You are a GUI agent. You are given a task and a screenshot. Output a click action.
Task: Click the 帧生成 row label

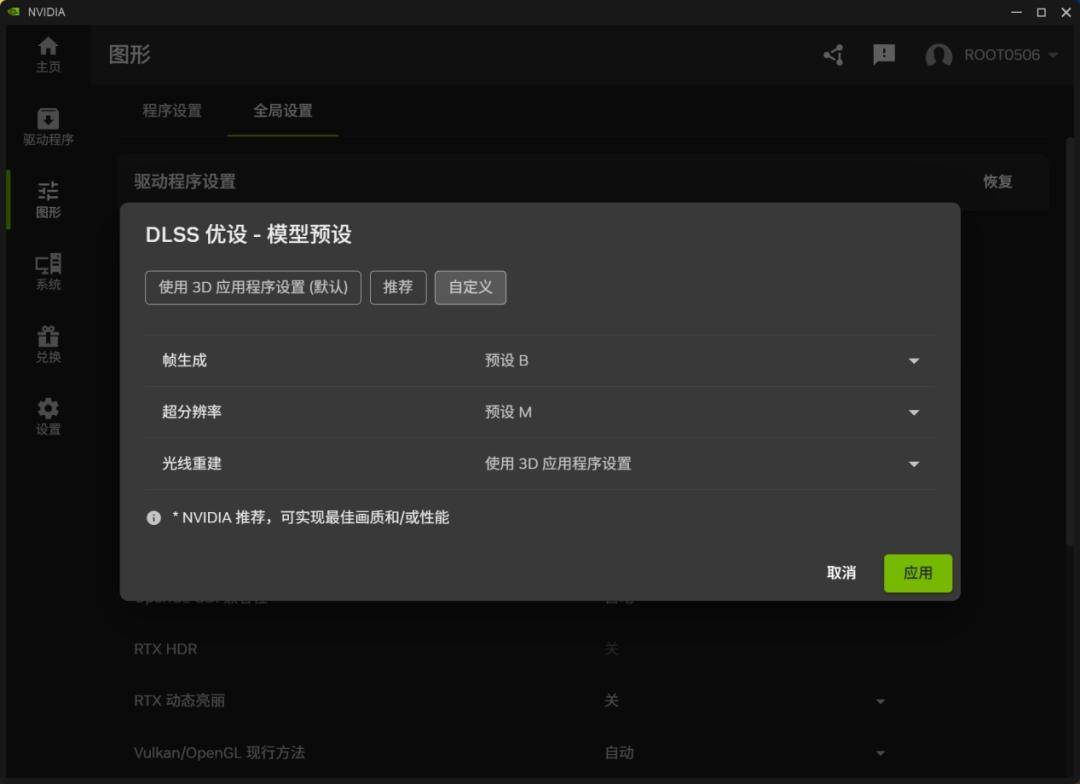click(x=184, y=360)
